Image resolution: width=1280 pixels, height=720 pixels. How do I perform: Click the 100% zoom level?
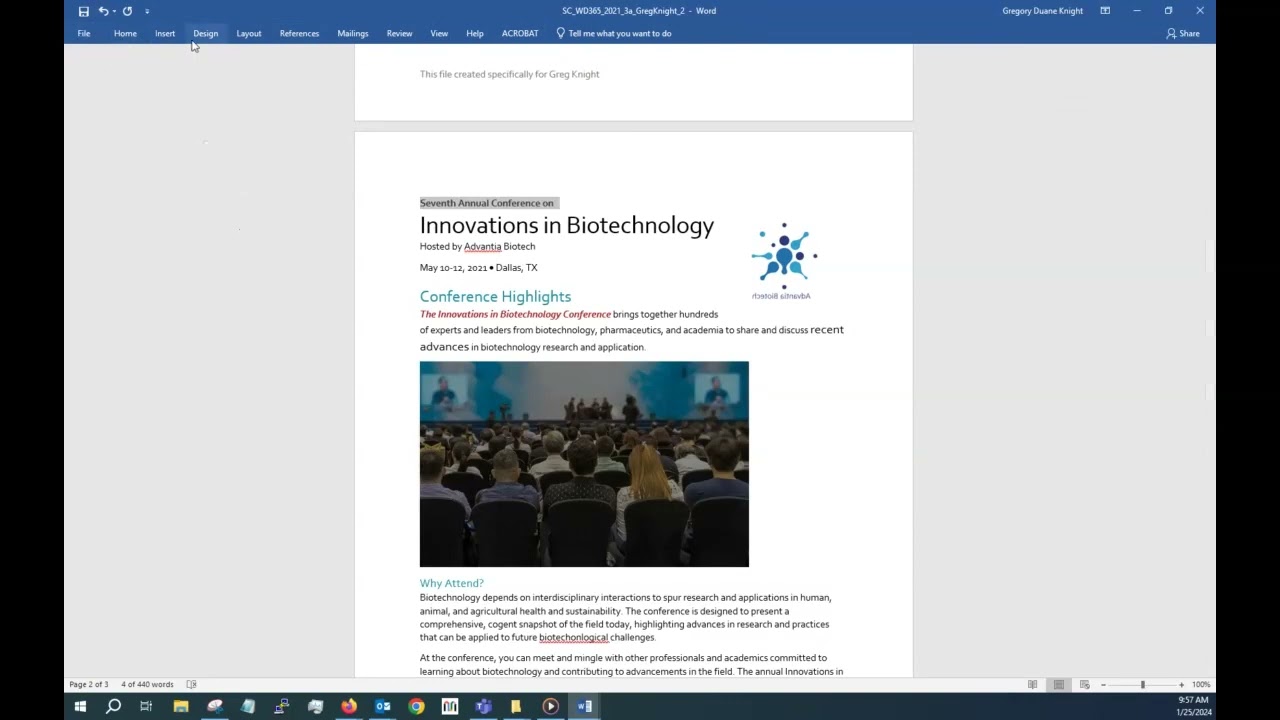pyautogui.click(x=1201, y=684)
